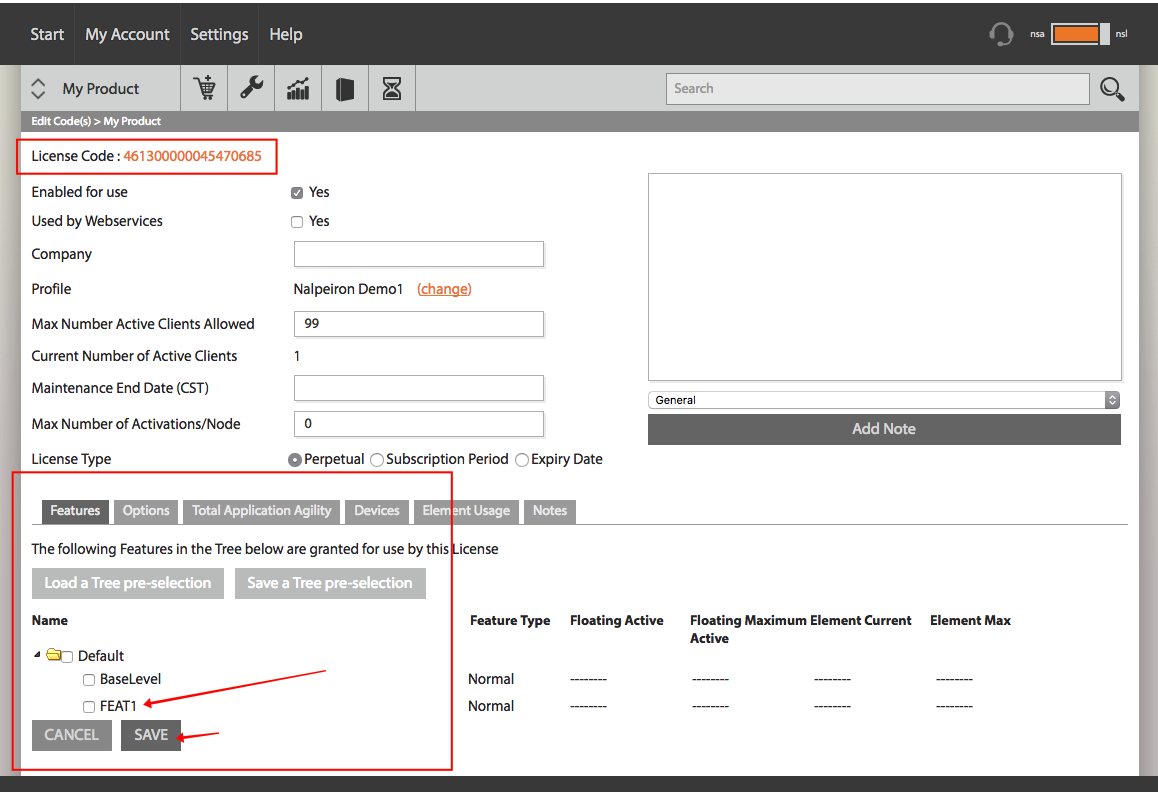Switch to Element Usage tab

[x=466, y=511]
